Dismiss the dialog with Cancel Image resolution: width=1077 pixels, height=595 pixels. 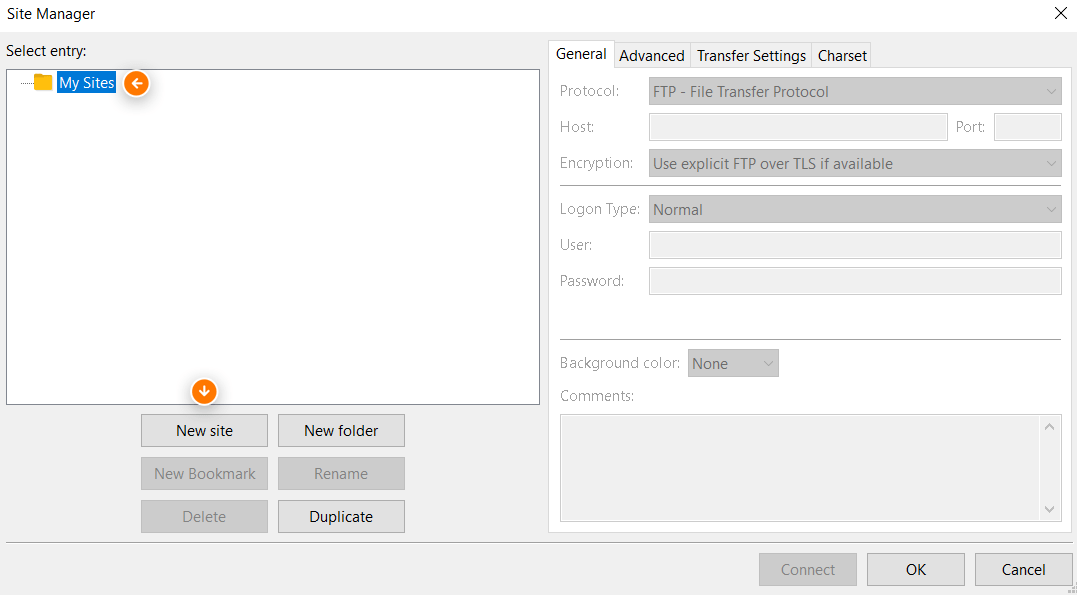click(x=1023, y=569)
